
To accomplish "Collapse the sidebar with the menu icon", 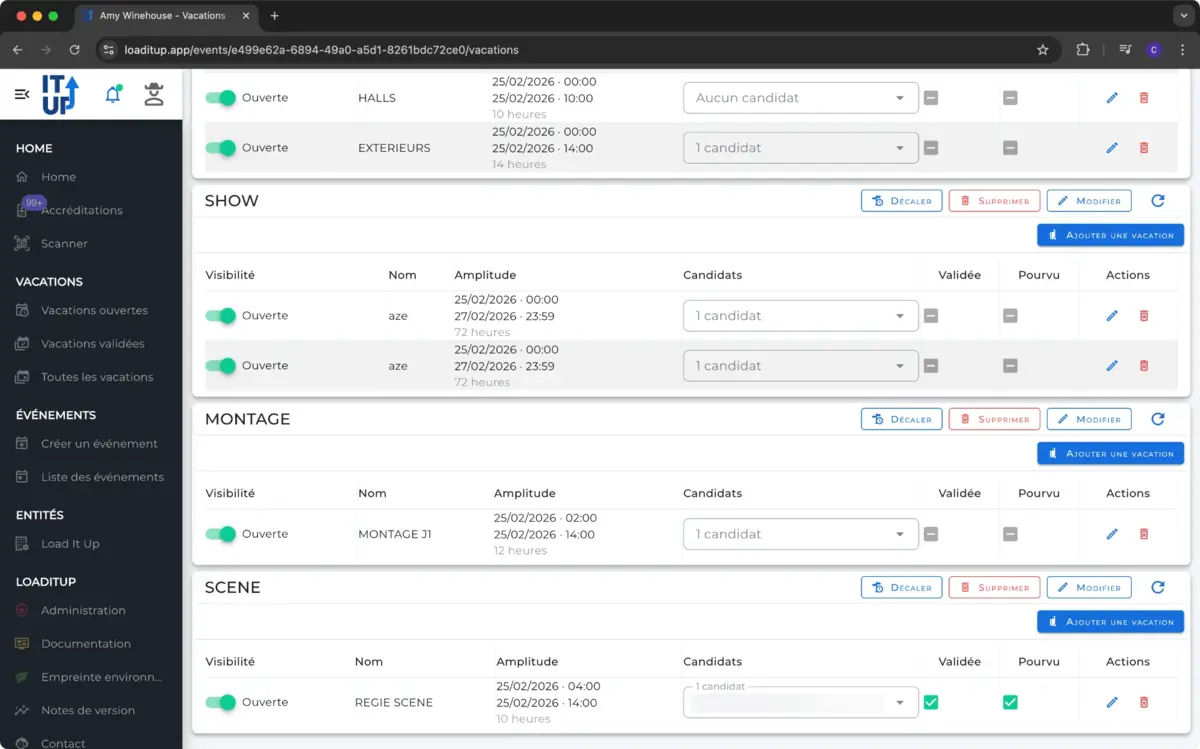I will coord(22,94).
